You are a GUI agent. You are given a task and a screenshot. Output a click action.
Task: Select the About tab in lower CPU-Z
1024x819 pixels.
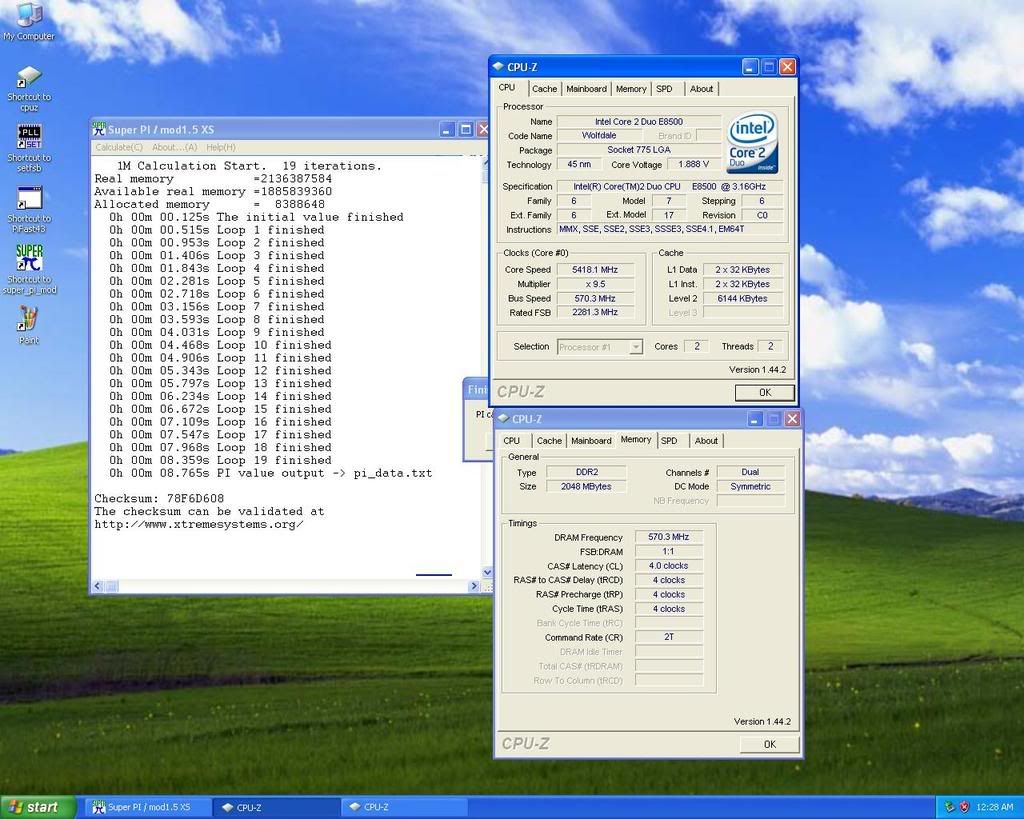[x=706, y=441]
